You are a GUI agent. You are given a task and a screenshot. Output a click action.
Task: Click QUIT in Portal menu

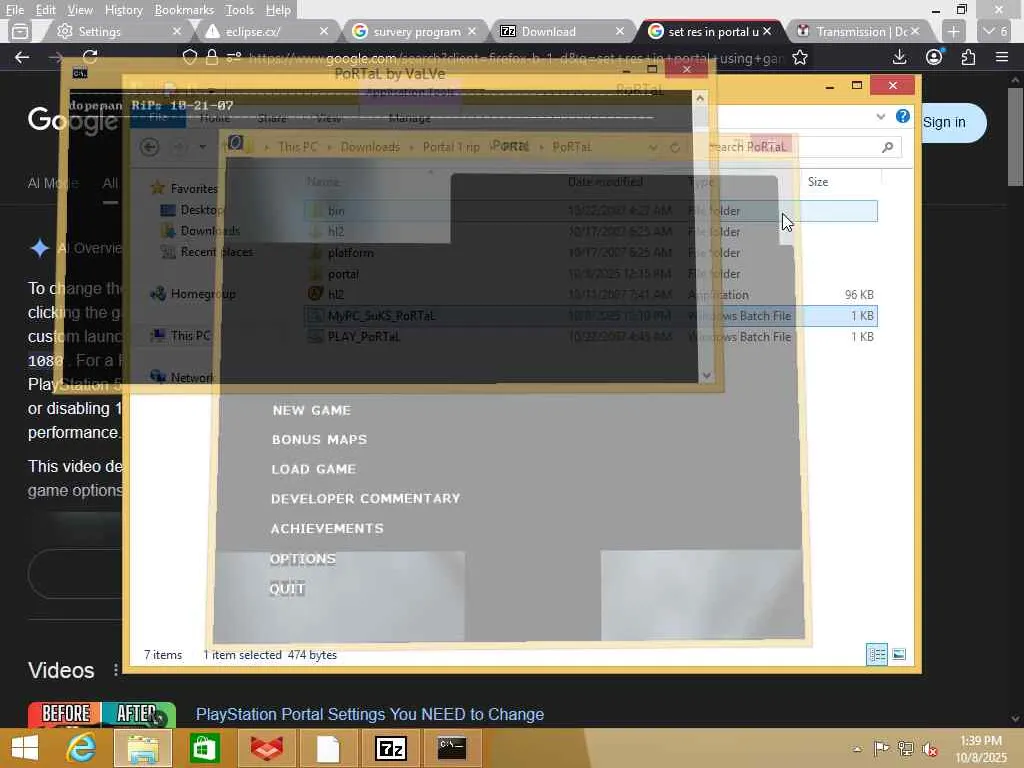coord(287,588)
